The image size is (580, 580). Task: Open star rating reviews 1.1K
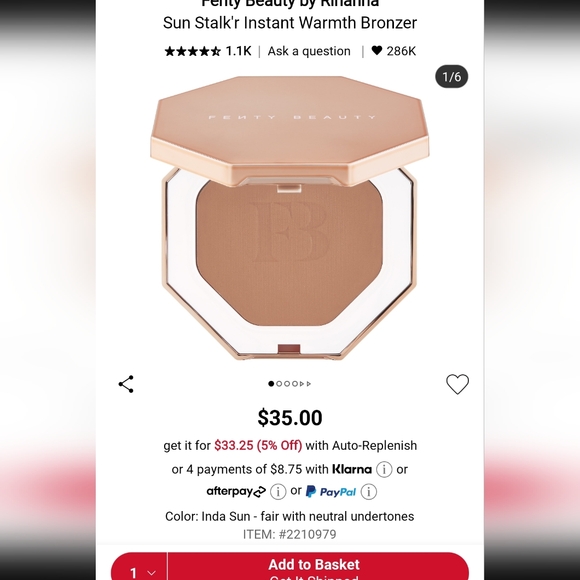coord(208,51)
